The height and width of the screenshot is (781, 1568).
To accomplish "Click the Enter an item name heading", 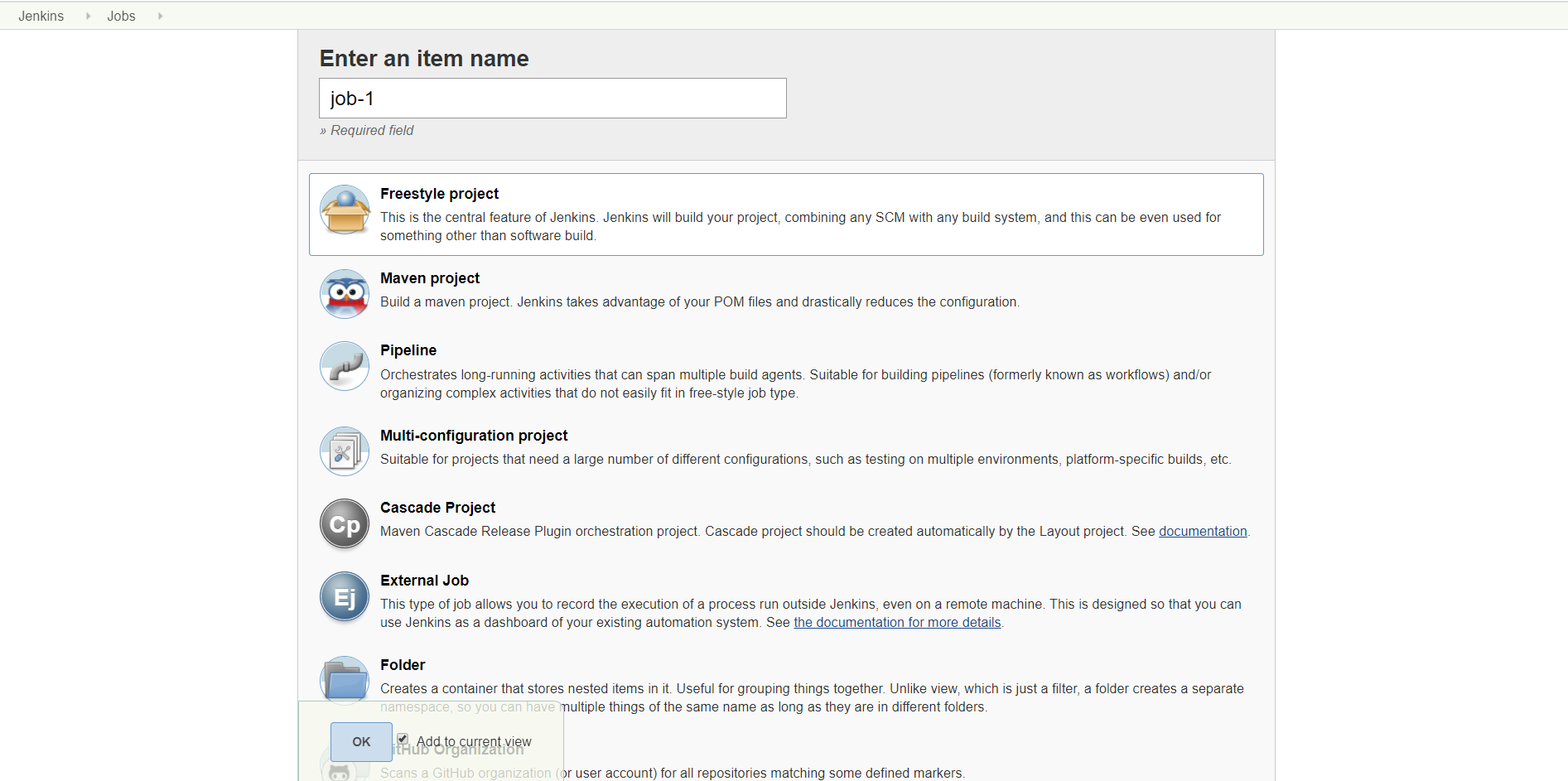I will (x=424, y=59).
